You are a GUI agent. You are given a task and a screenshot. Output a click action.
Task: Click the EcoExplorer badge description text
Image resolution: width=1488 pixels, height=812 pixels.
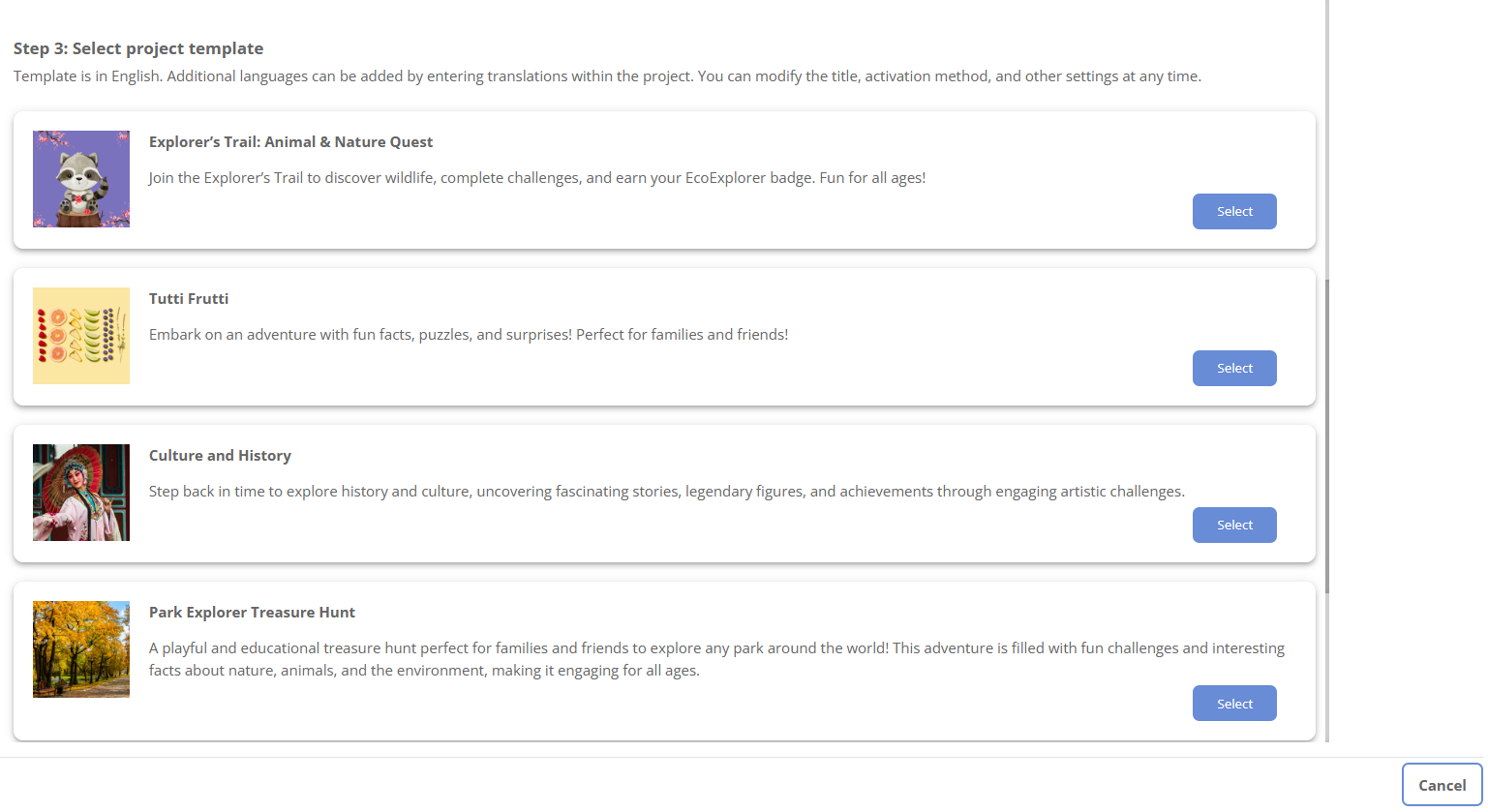(x=537, y=178)
